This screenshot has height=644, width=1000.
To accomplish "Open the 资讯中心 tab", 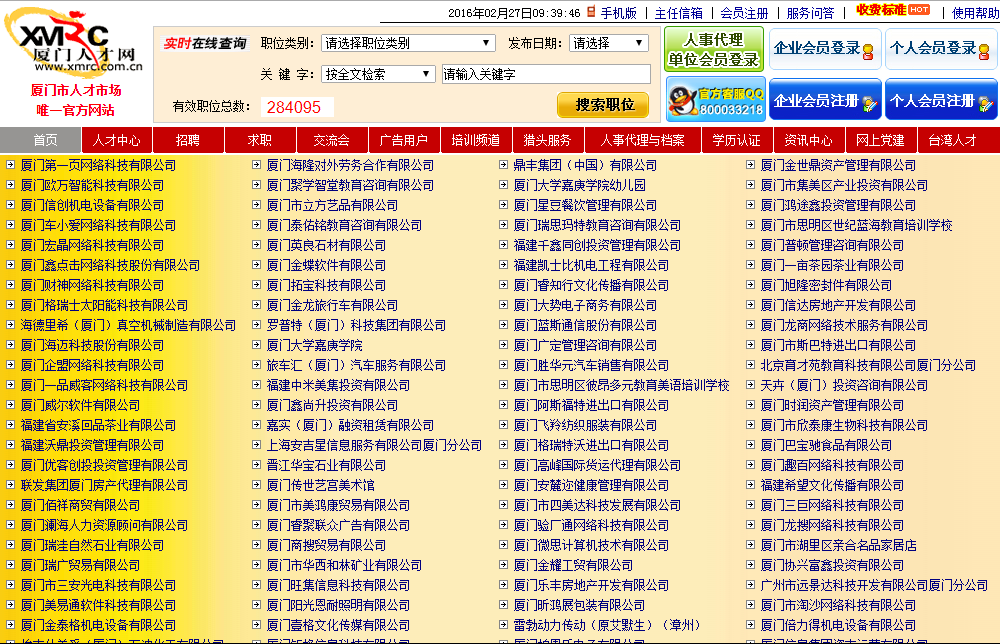I will (x=809, y=140).
